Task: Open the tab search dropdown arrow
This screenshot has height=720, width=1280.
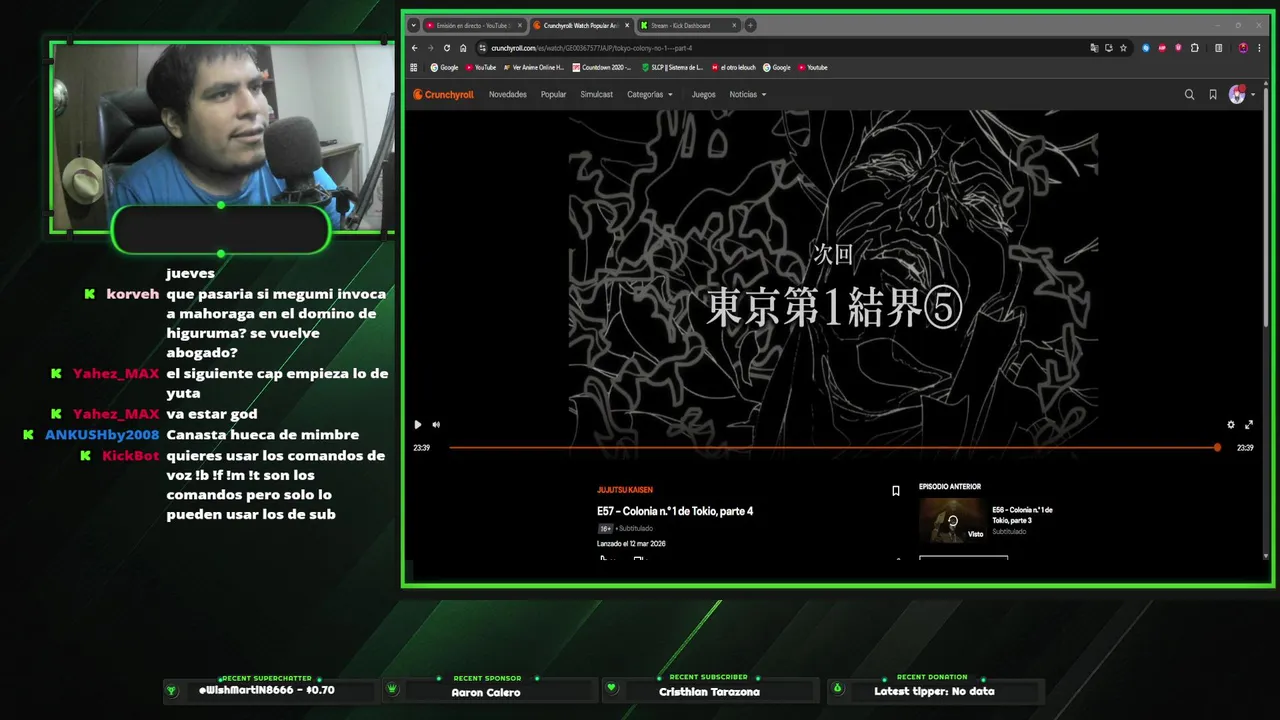Action: [x=414, y=26]
